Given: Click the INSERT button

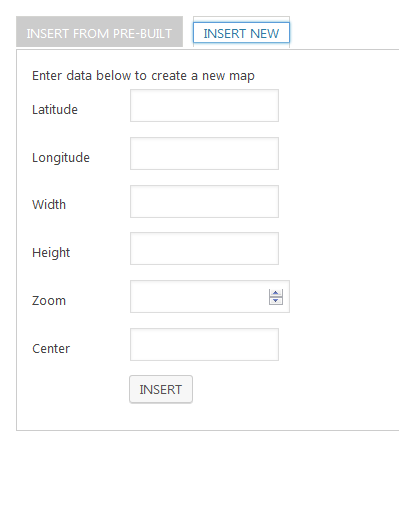Looking at the screenshot, I should 161,389.
